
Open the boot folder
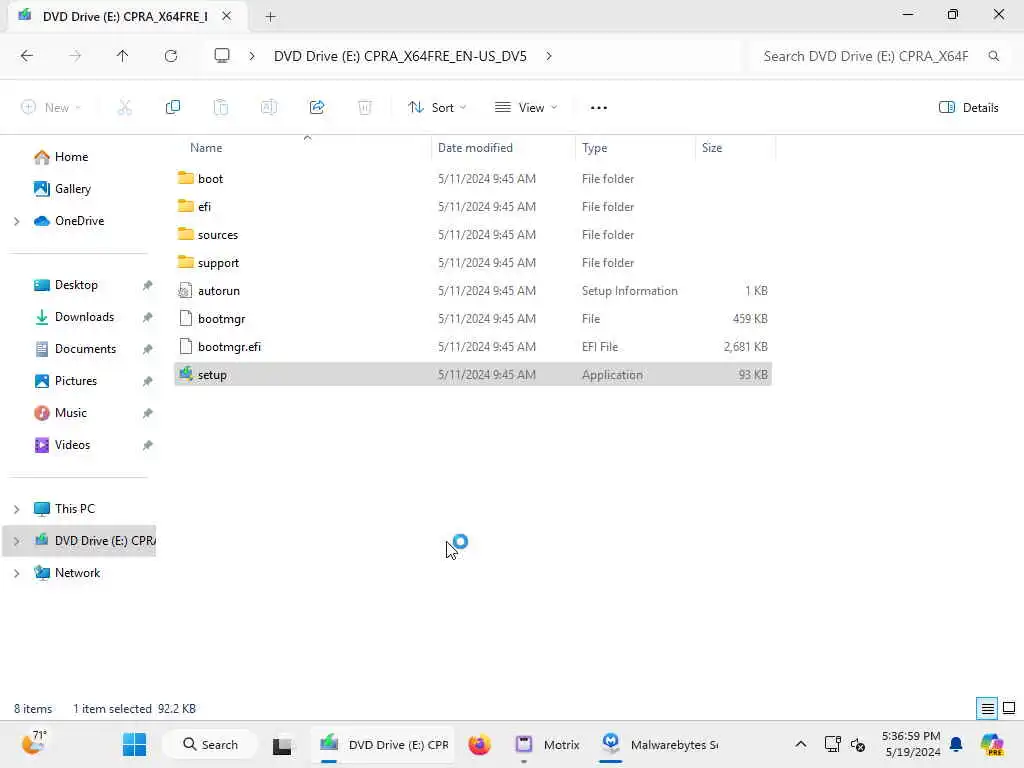point(210,178)
